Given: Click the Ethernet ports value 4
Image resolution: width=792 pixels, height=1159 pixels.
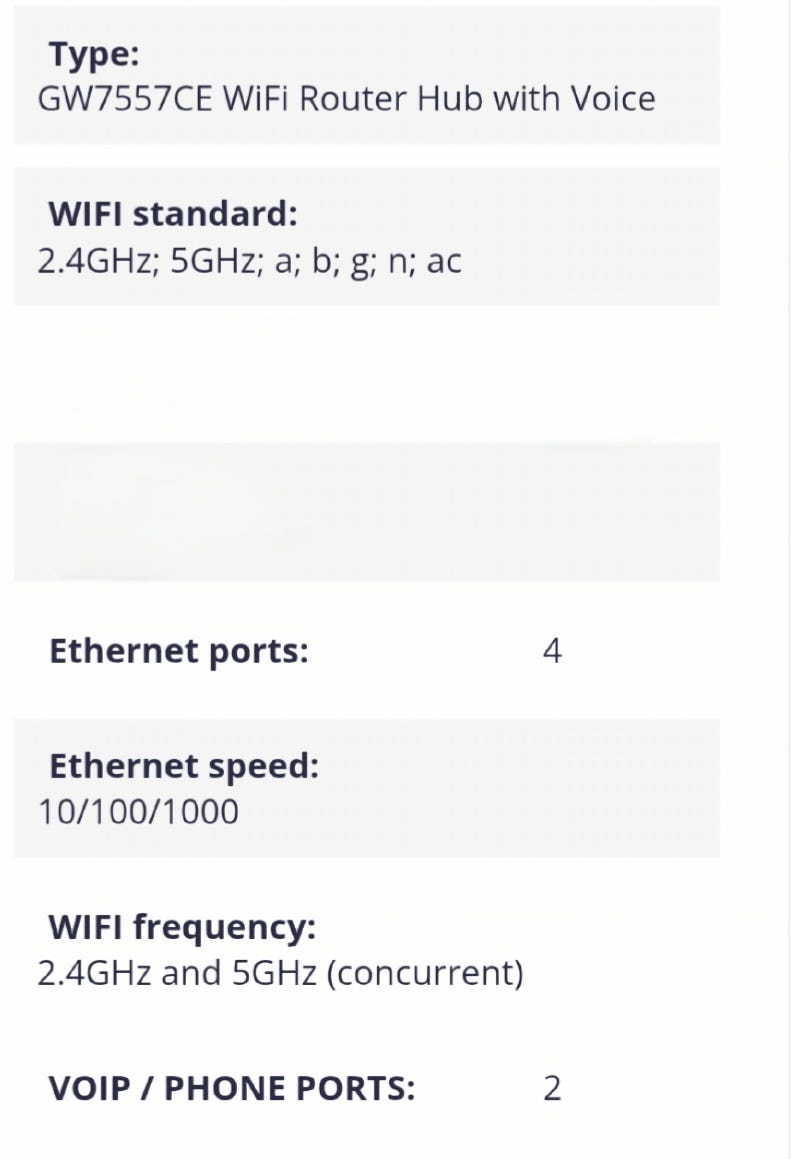Looking at the screenshot, I should pos(552,652).
